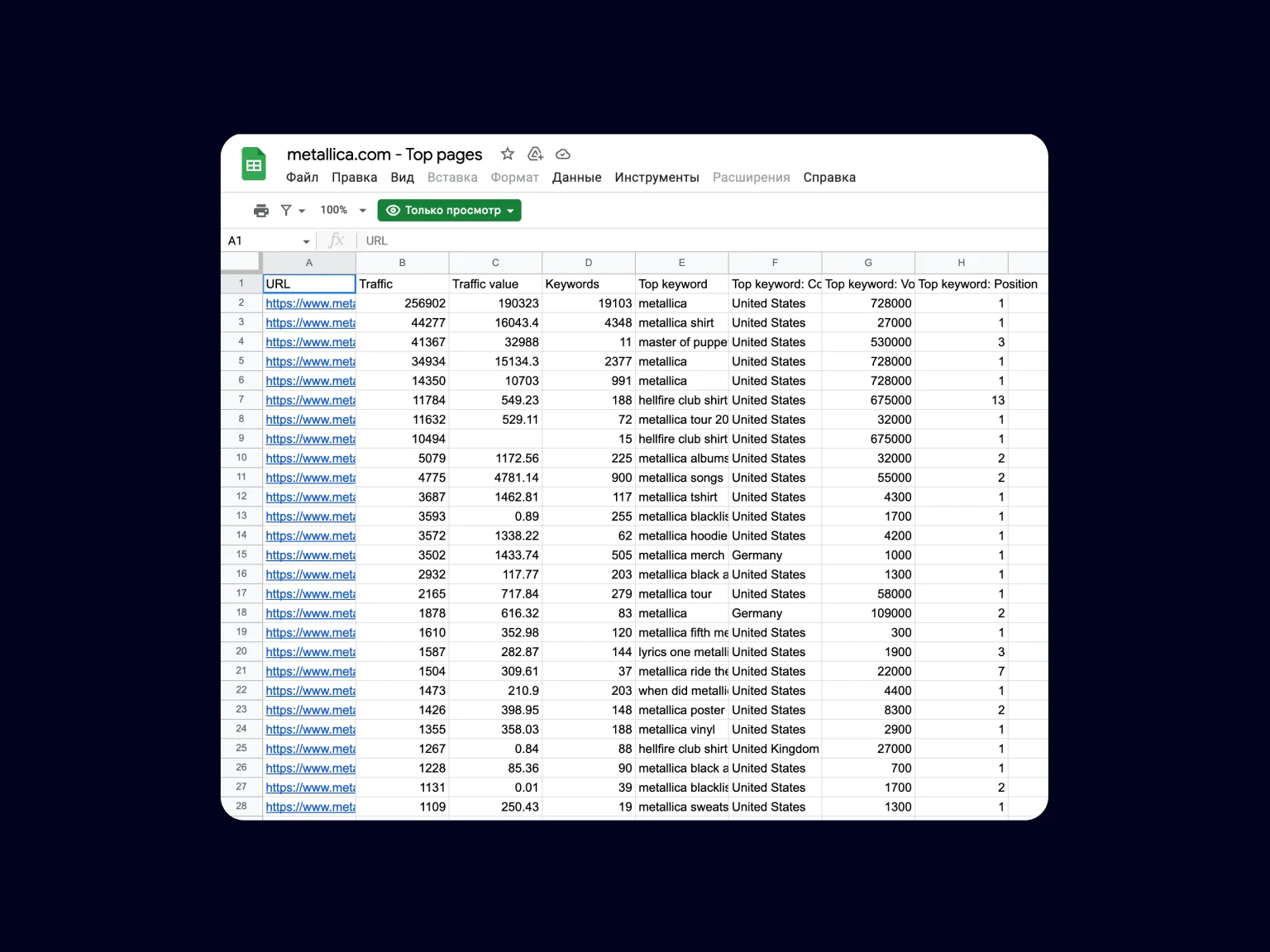
Task: Select the Traffic value header cell
Action: (x=495, y=283)
